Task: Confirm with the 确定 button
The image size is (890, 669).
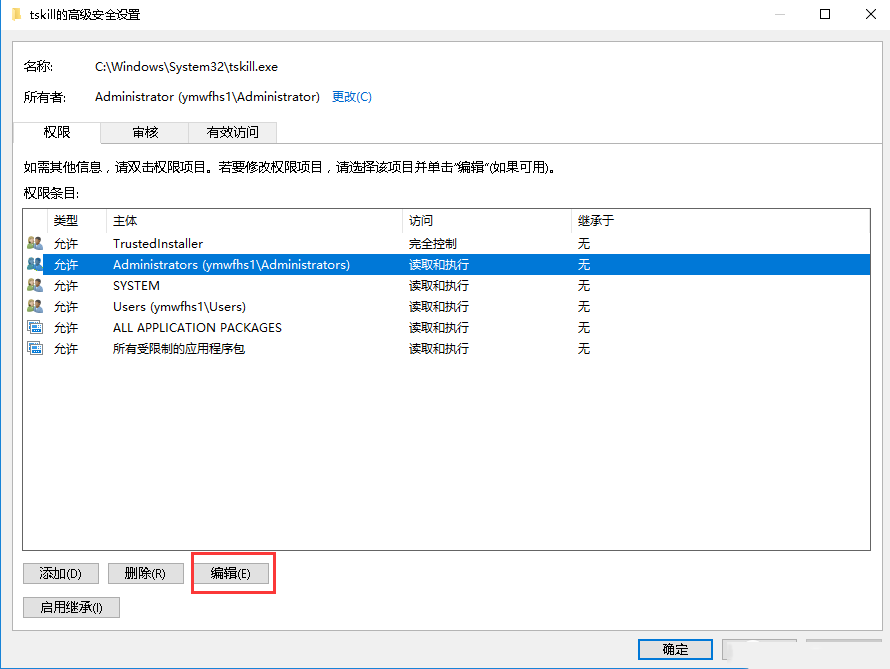Action: tap(675, 649)
